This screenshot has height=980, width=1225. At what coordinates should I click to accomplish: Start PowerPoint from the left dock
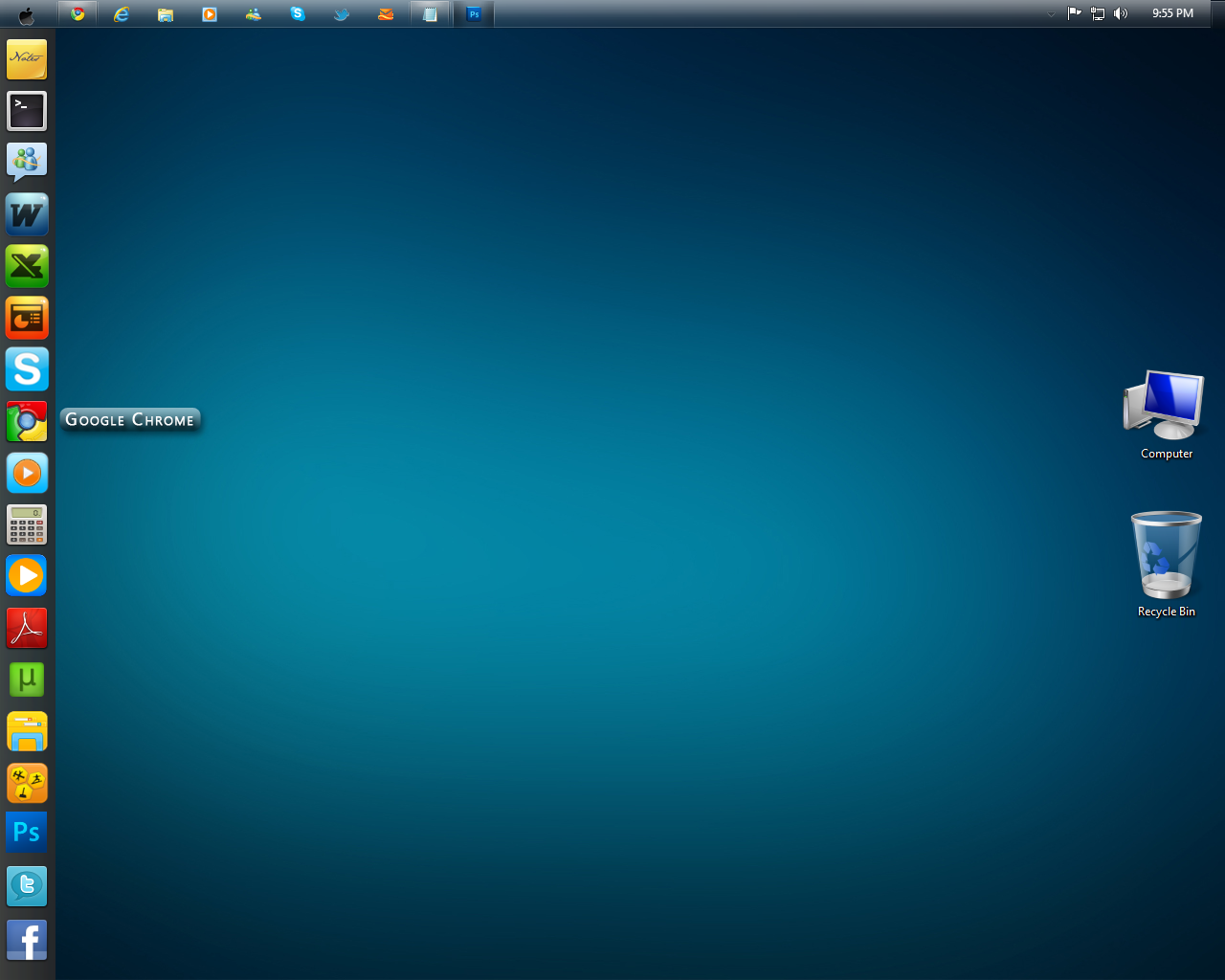click(26, 318)
